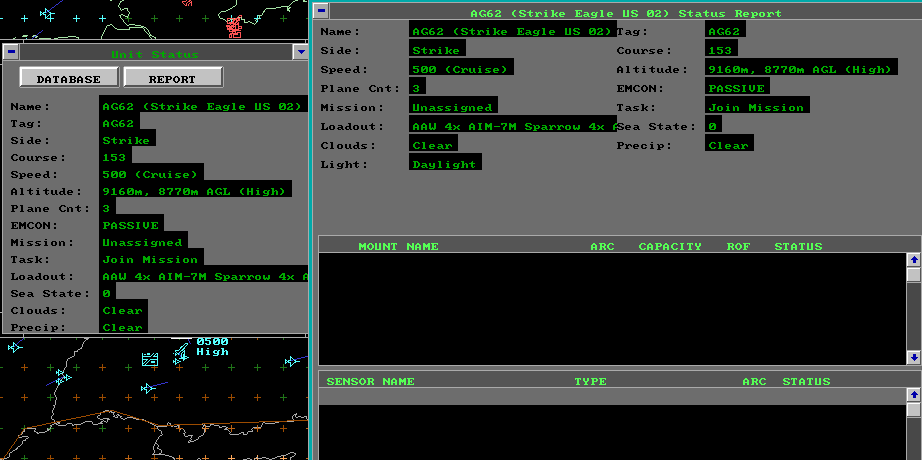Open the DATABASE entry for this unit
922x460 pixels.
point(69,78)
